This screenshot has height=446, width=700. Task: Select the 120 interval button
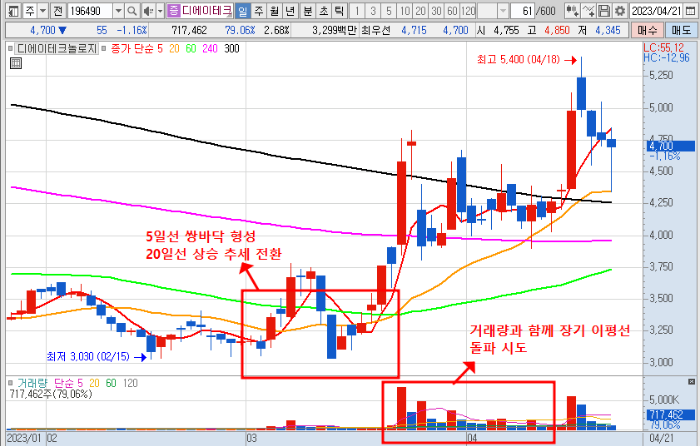click(x=468, y=11)
